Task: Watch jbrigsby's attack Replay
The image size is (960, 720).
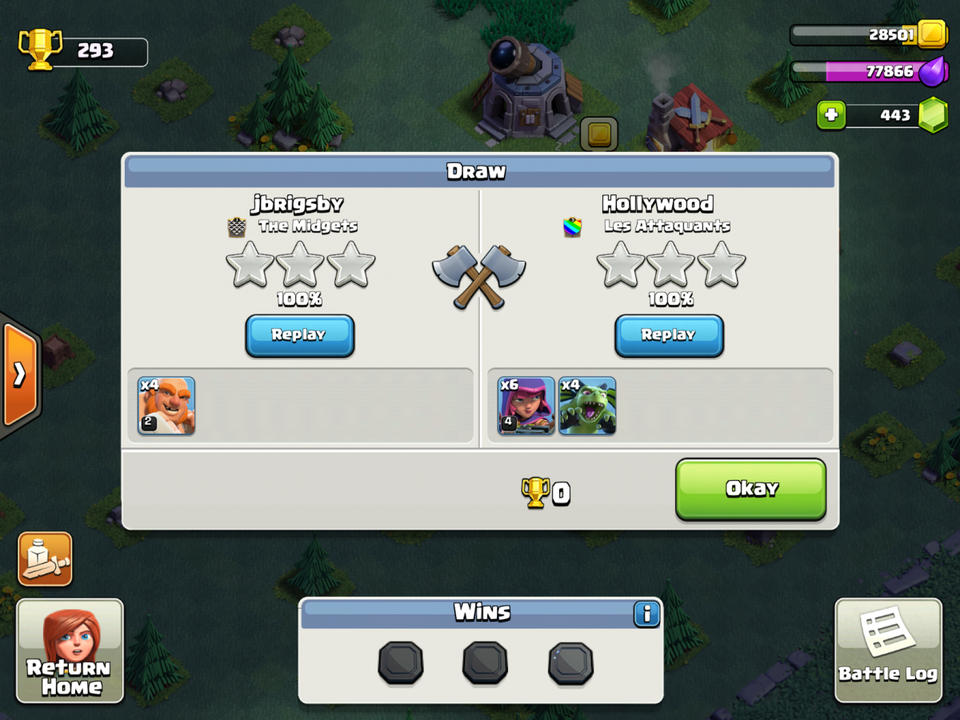Action: (x=299, y=336)
